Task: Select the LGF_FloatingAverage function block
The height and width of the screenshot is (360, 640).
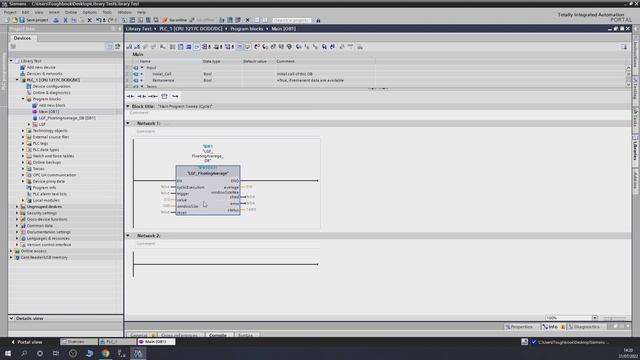Action: point(208,190)
